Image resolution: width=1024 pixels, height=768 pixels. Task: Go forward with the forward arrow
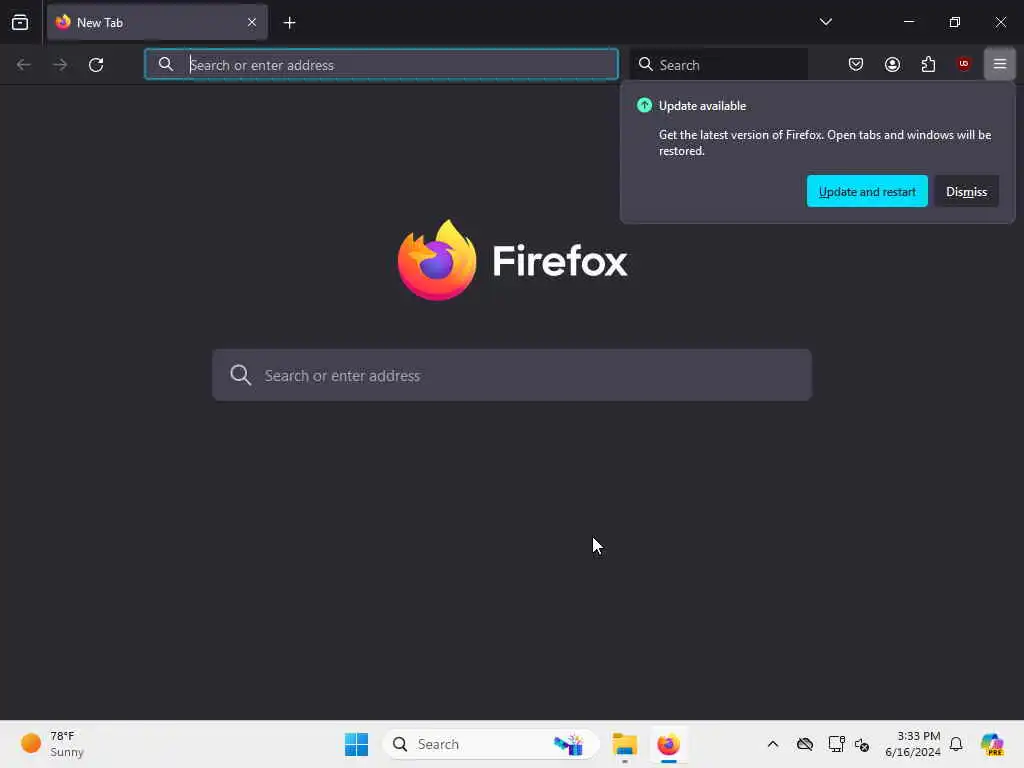pyautogui.click(x=60, y=65)
